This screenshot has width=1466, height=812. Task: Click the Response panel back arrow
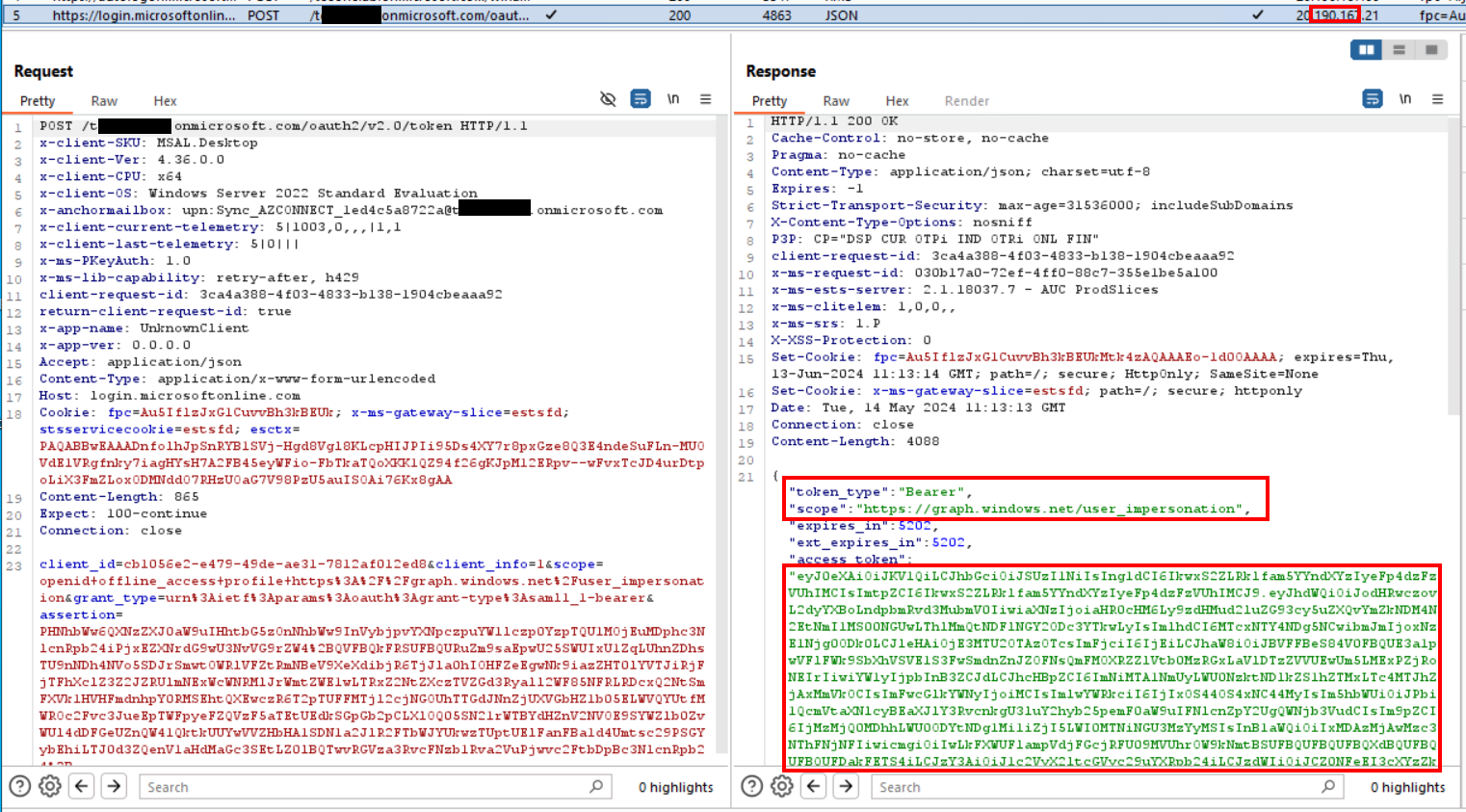pos(814,787)
